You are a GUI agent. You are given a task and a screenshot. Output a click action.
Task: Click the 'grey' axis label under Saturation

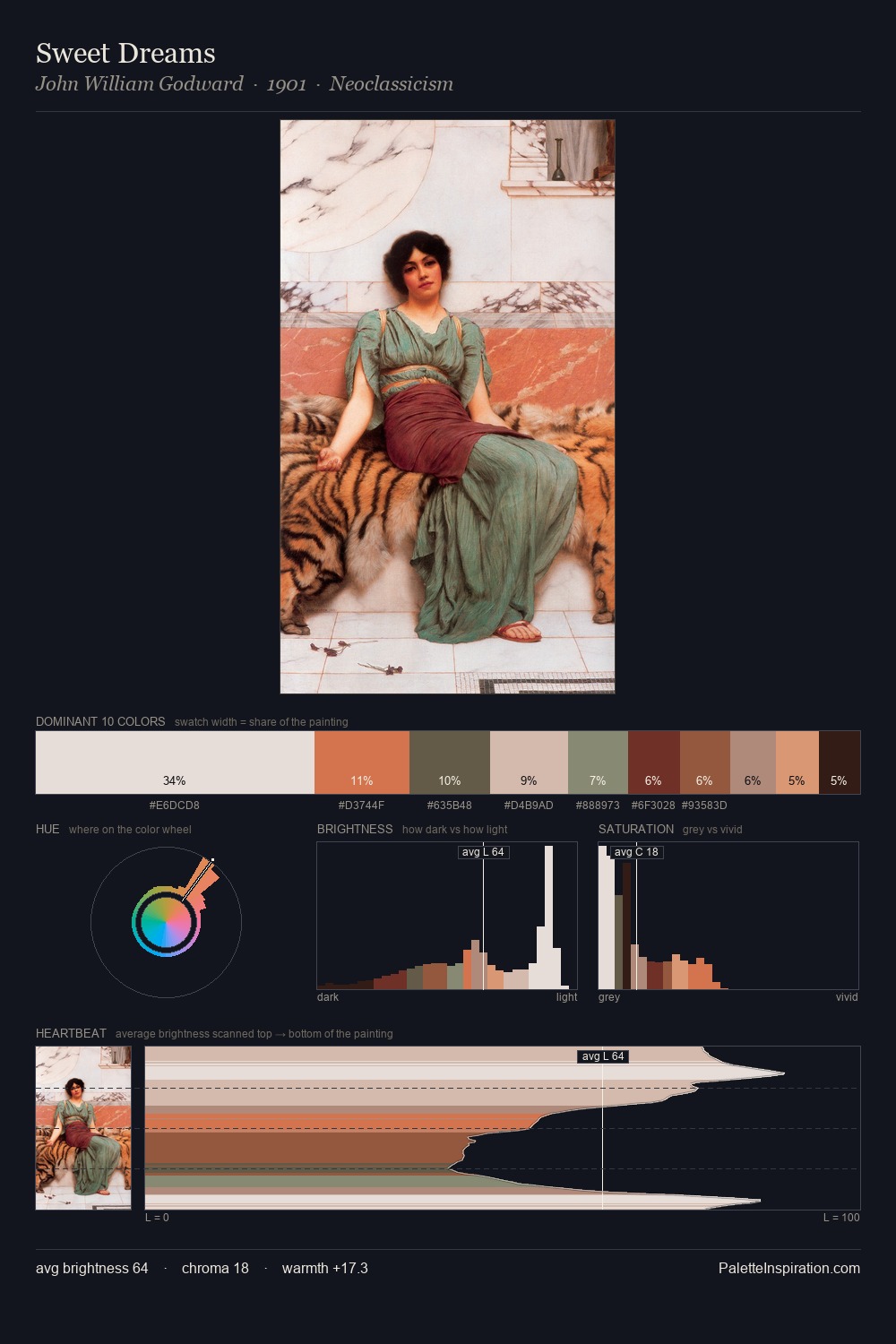point(609,997)
